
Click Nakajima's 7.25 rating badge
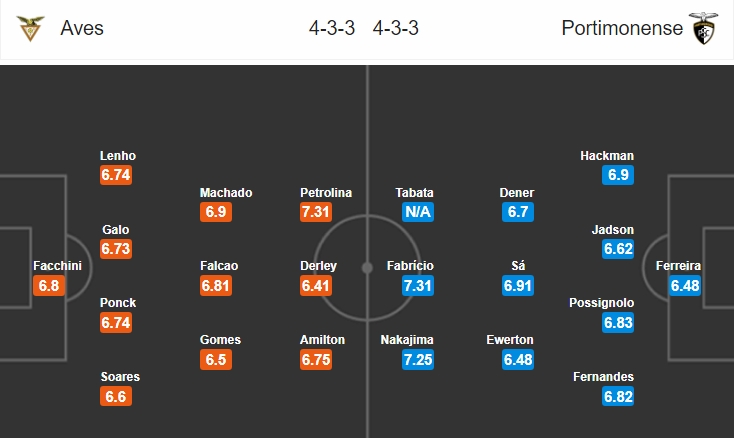[417, 360]
